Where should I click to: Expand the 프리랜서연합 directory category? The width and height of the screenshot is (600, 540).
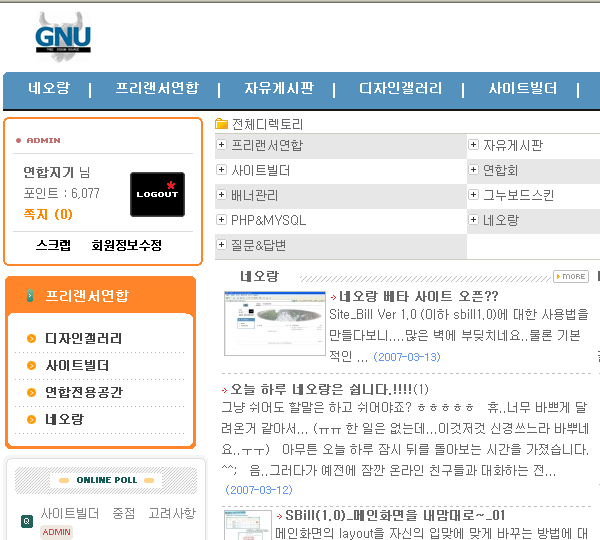click(x=221, y=146)
